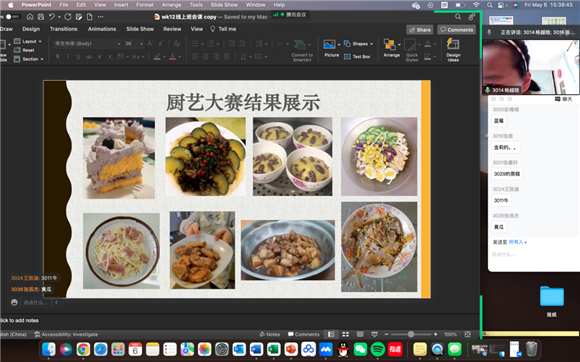The height and width of the screenshot is (362, 580).
Task: Open the font size combo box
Action: point(134,44)
